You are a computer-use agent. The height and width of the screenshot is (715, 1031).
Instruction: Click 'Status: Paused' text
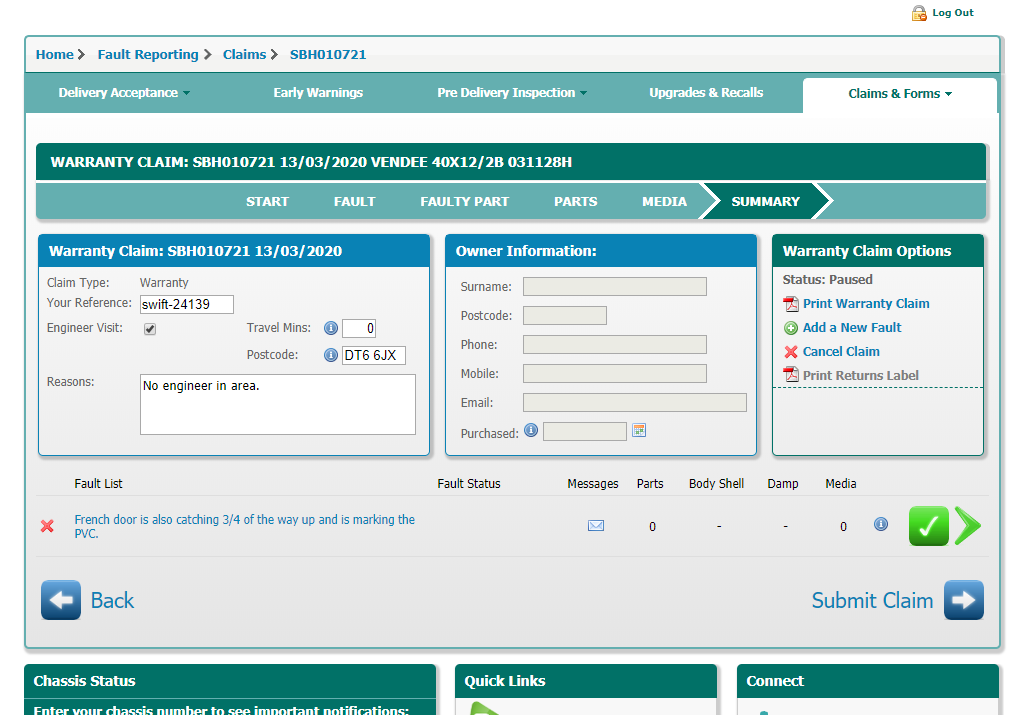click(x=827, y=280)
